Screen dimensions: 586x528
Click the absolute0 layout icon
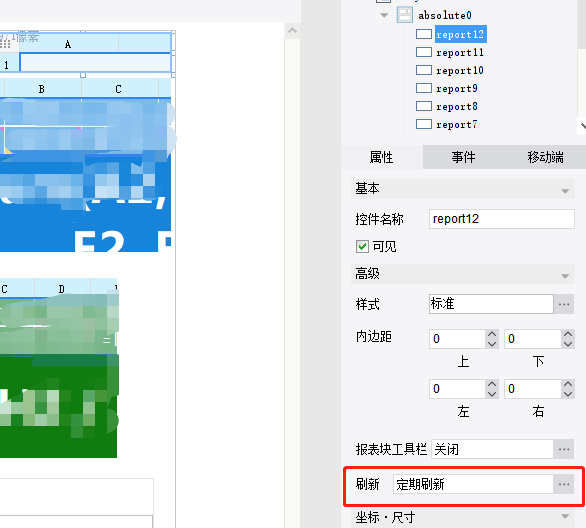pos(405,15)
